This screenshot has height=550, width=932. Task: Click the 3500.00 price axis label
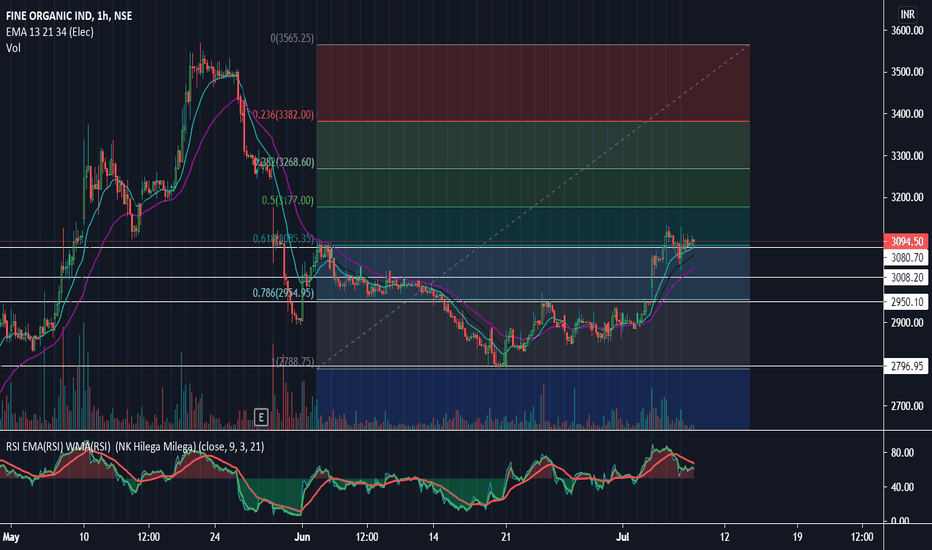pos(907,72)
